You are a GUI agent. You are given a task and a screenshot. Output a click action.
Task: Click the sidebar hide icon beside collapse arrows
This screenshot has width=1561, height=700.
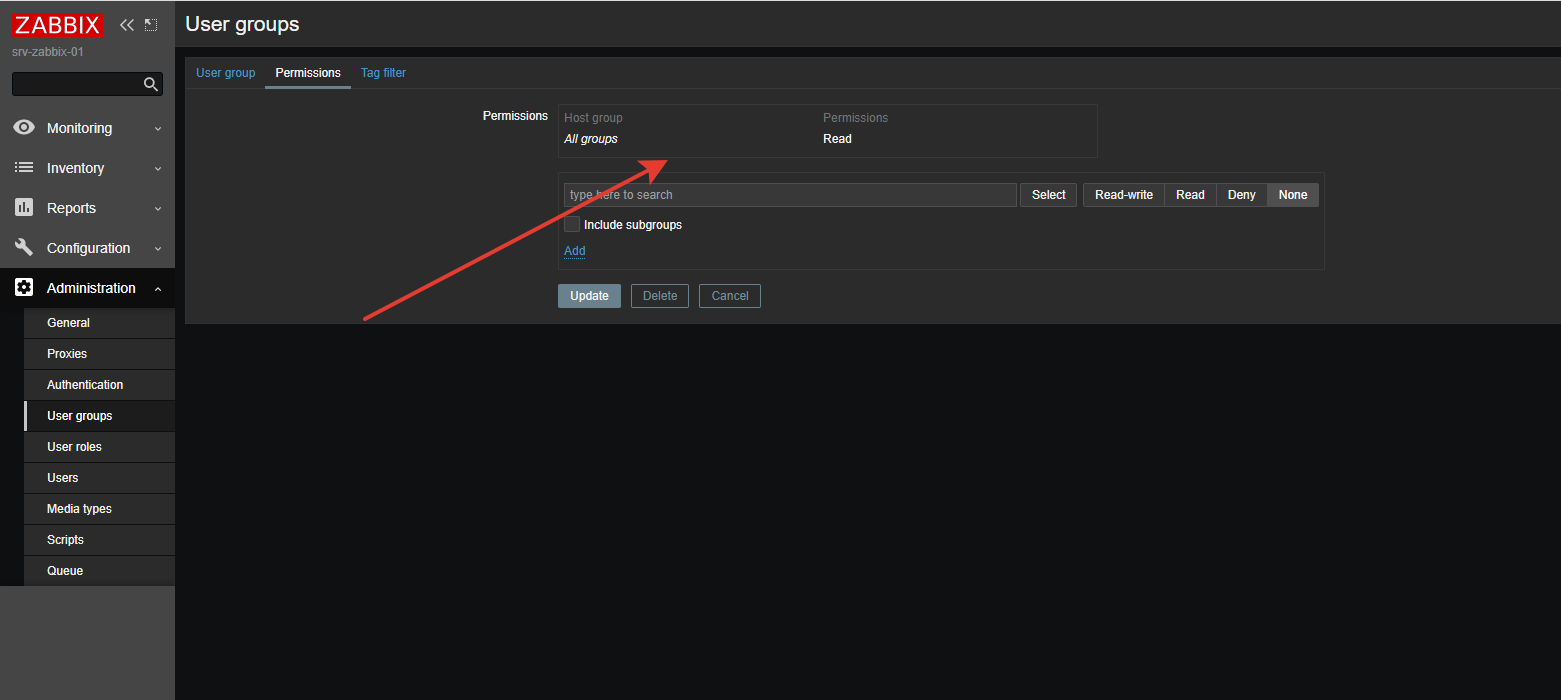click(x=151, y=25)
